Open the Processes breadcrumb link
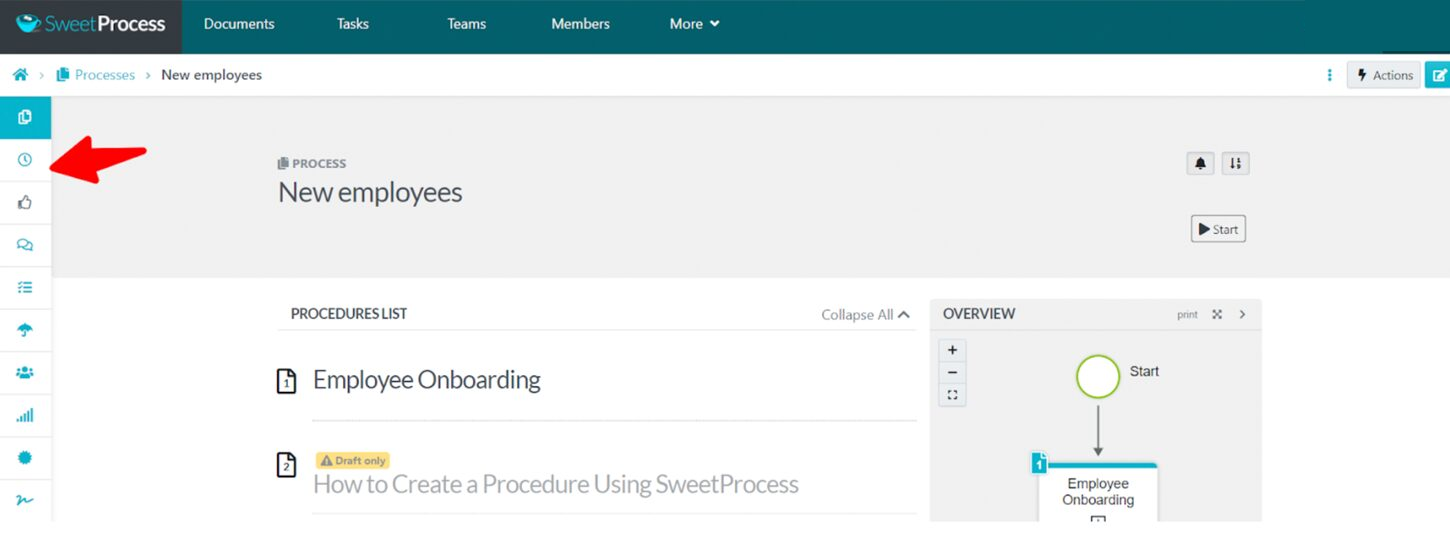Viewport: 1450px width, 551px height. [x=96, y=75]
